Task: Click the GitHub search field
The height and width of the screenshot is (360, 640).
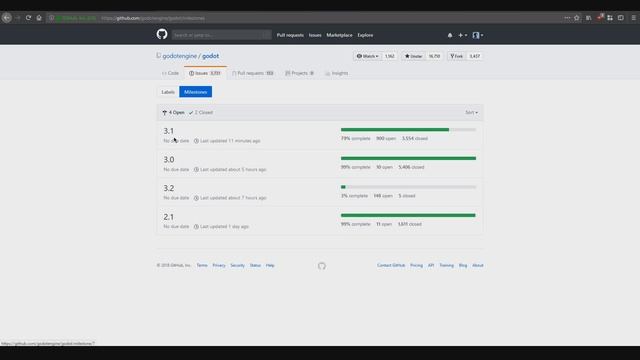Action: [221, 35]
